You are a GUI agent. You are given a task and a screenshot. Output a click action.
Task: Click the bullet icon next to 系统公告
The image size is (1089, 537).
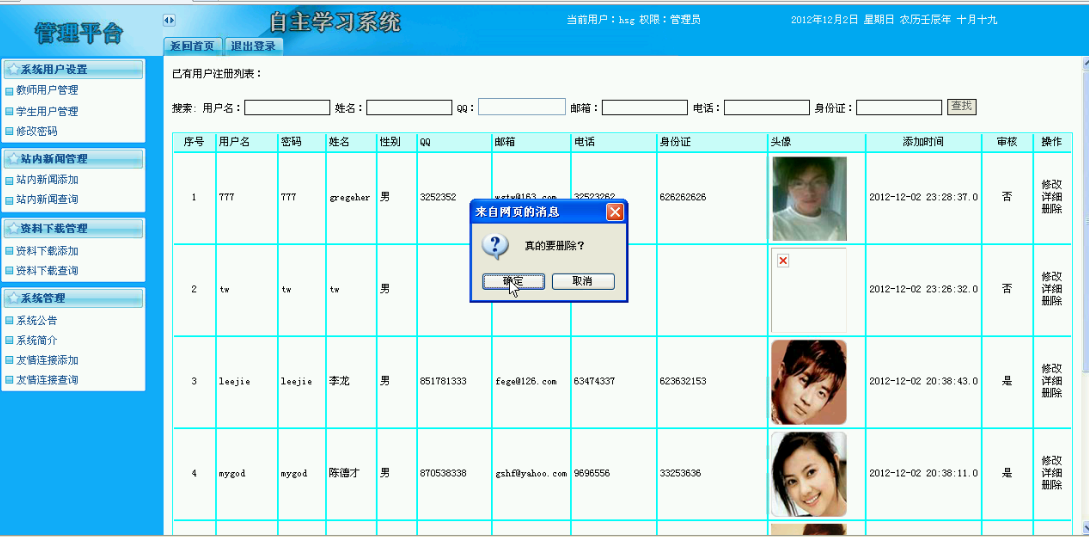(x=9, y=321)
